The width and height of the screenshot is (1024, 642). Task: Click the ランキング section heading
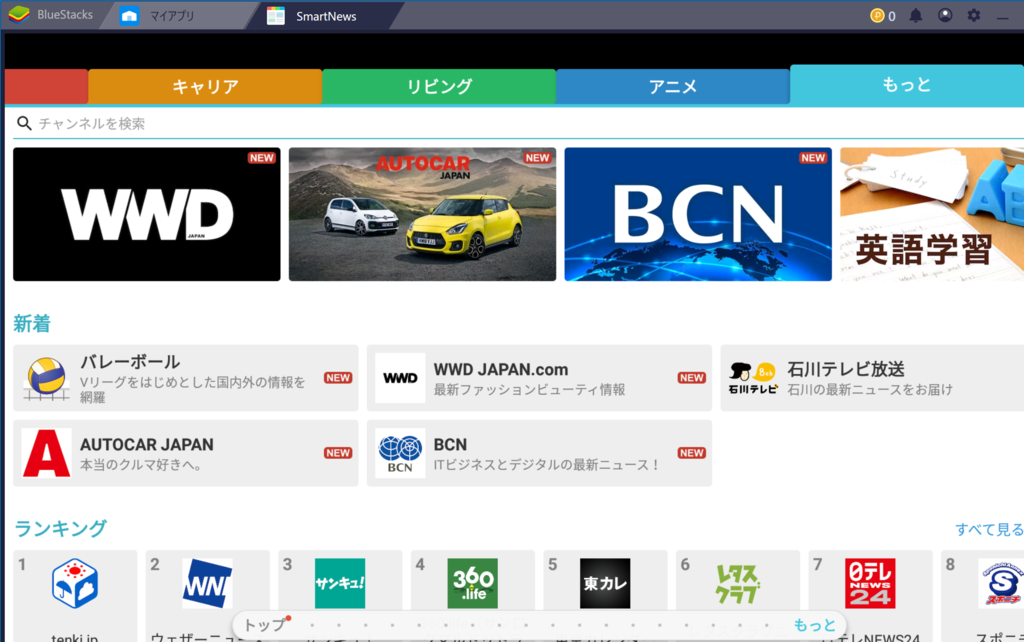point(60,528)
